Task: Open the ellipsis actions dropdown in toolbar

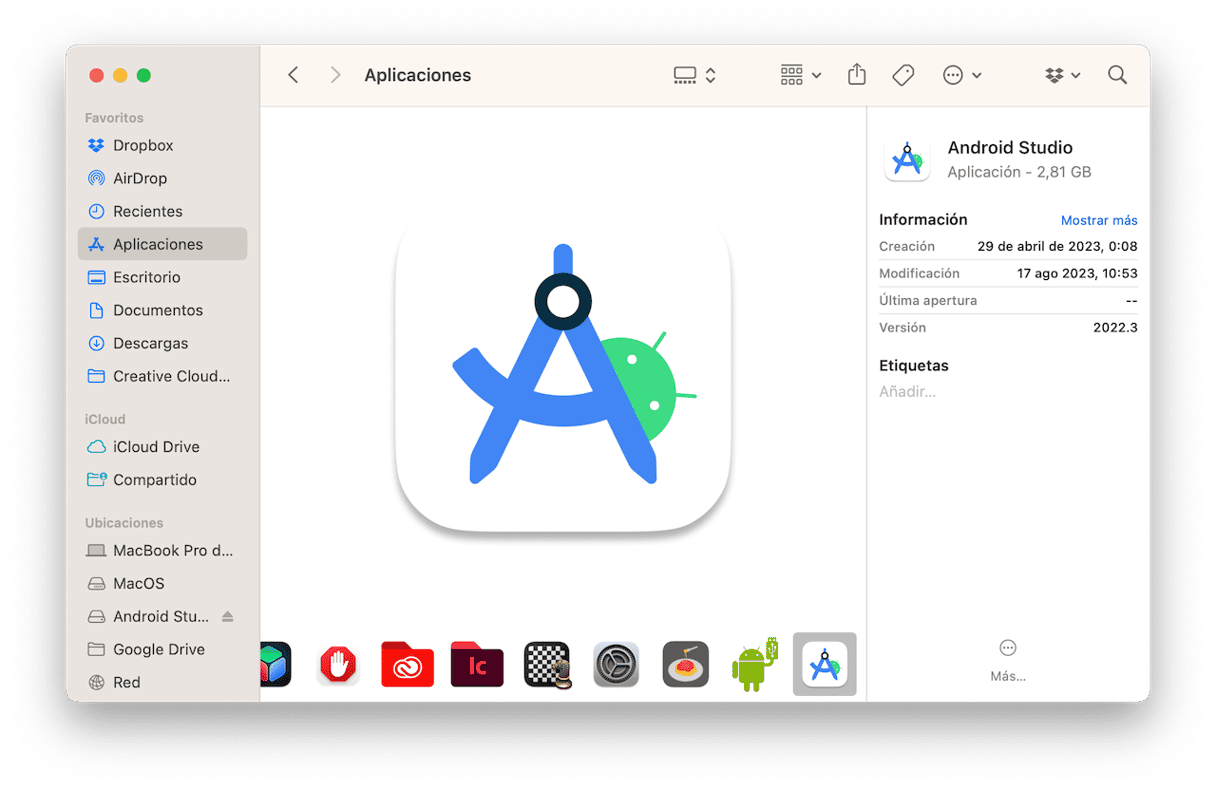Action: (x=962, y=75)
